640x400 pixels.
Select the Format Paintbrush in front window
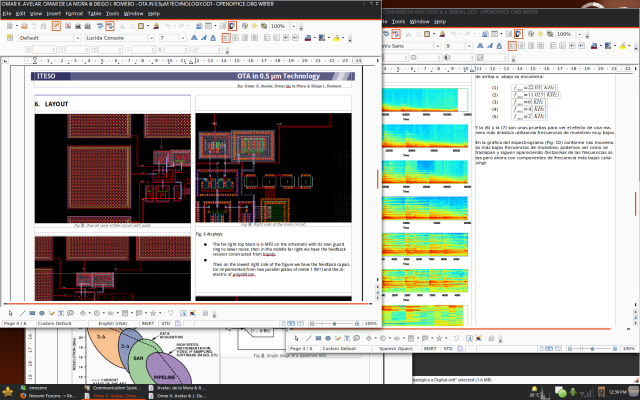tap(156, 26)
